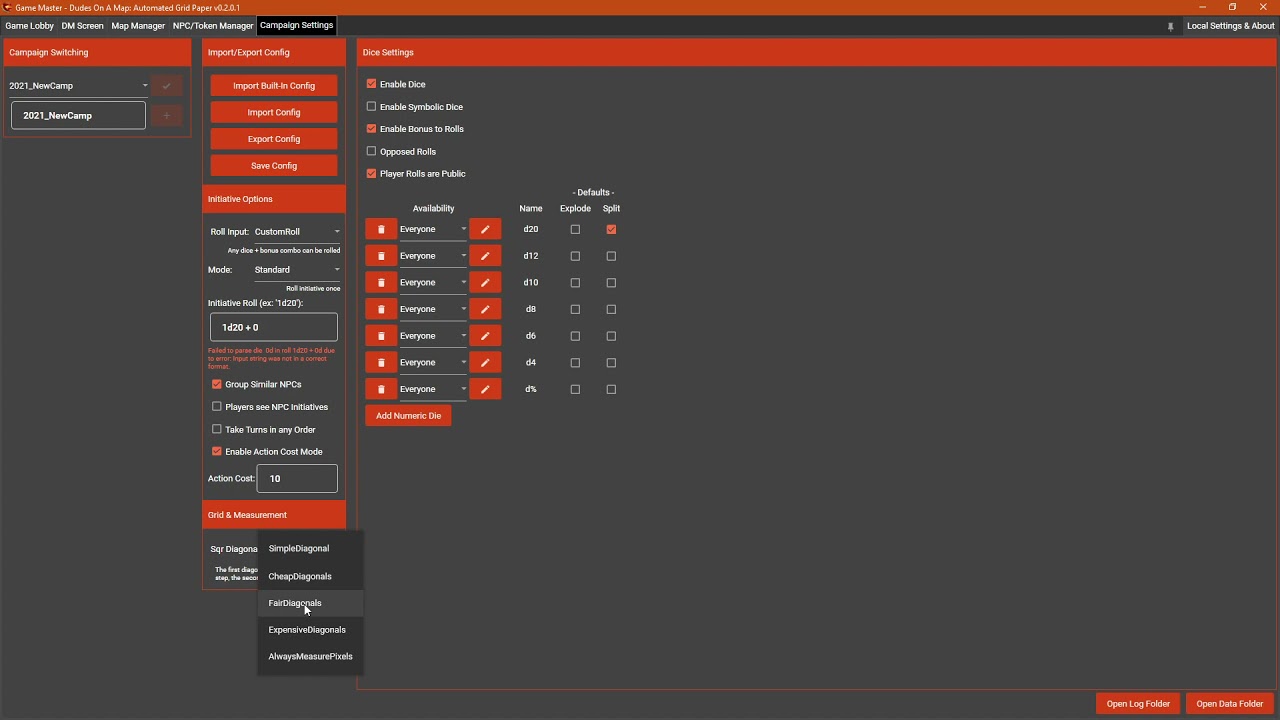The height and width of the screenshot is (720, 1280).
Task: Edit the d12 die with pencil icon
Action: click(x=485, y=256)
